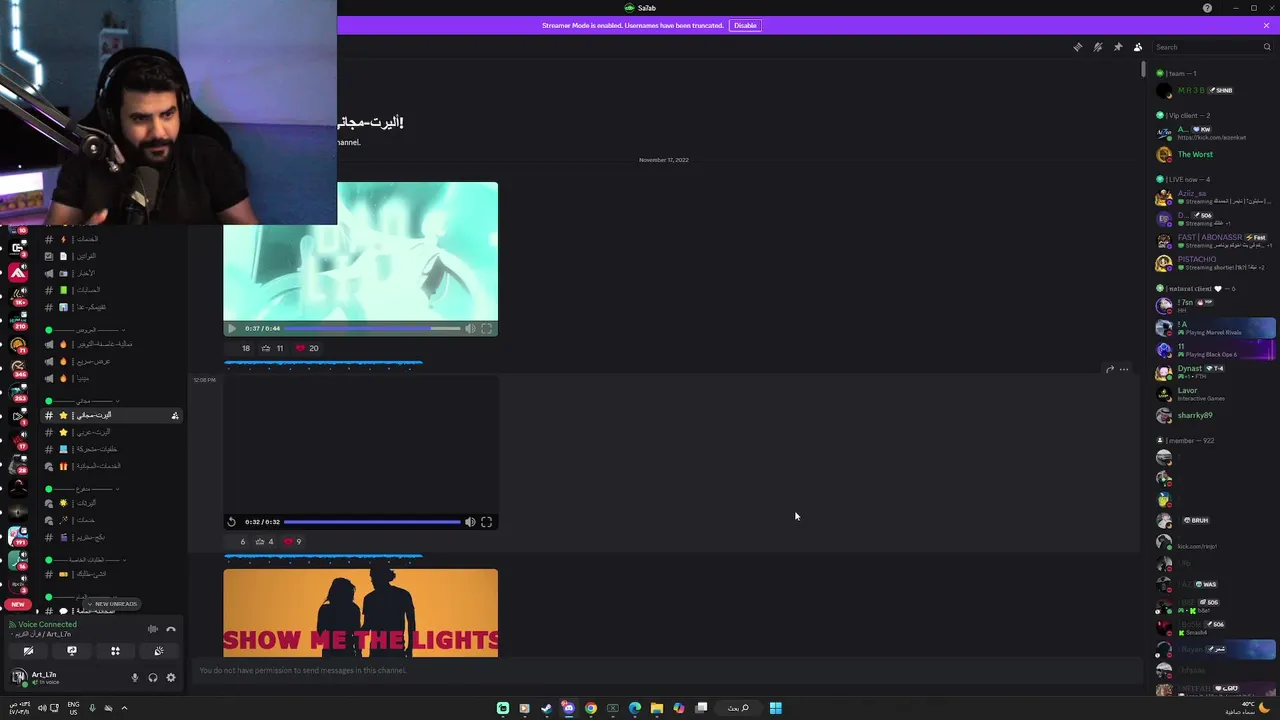Open Google Chrome from the taskbar
Screen dimensions: 1280x720
[x=591, y=708]
